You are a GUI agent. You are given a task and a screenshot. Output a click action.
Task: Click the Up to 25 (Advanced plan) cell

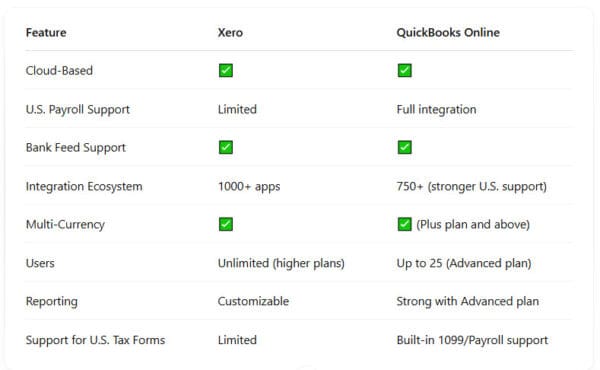[x=464, y=263]
